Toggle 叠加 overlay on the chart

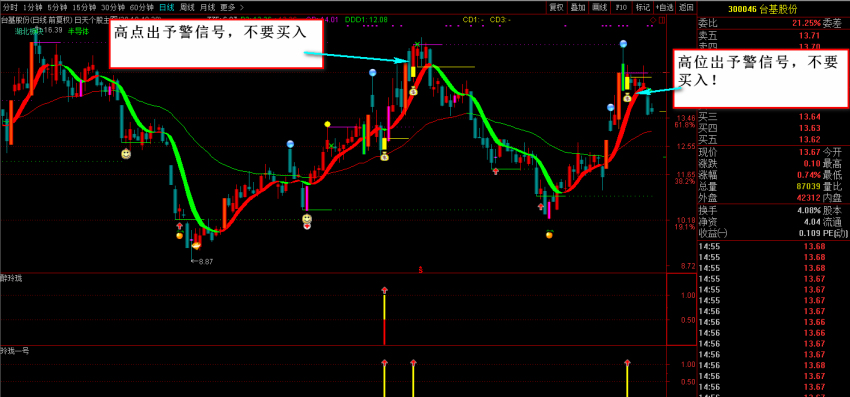(x=578, y=7)
